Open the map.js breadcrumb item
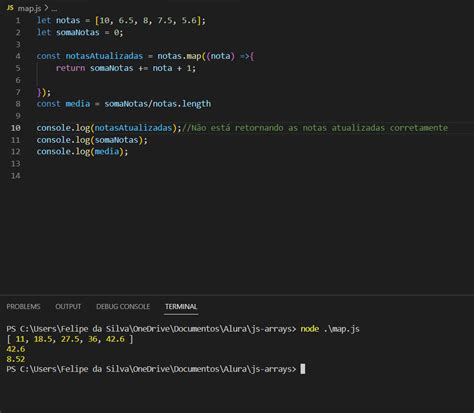Image resolution: width=474 pixels, height=413 pixels. pos(29,8)
